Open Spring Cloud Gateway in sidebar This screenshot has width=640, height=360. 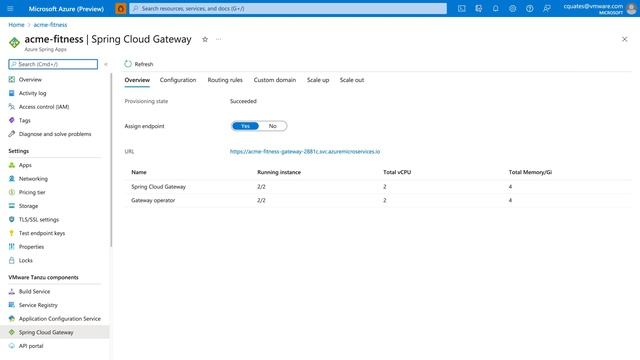click(x=46, y=332)
